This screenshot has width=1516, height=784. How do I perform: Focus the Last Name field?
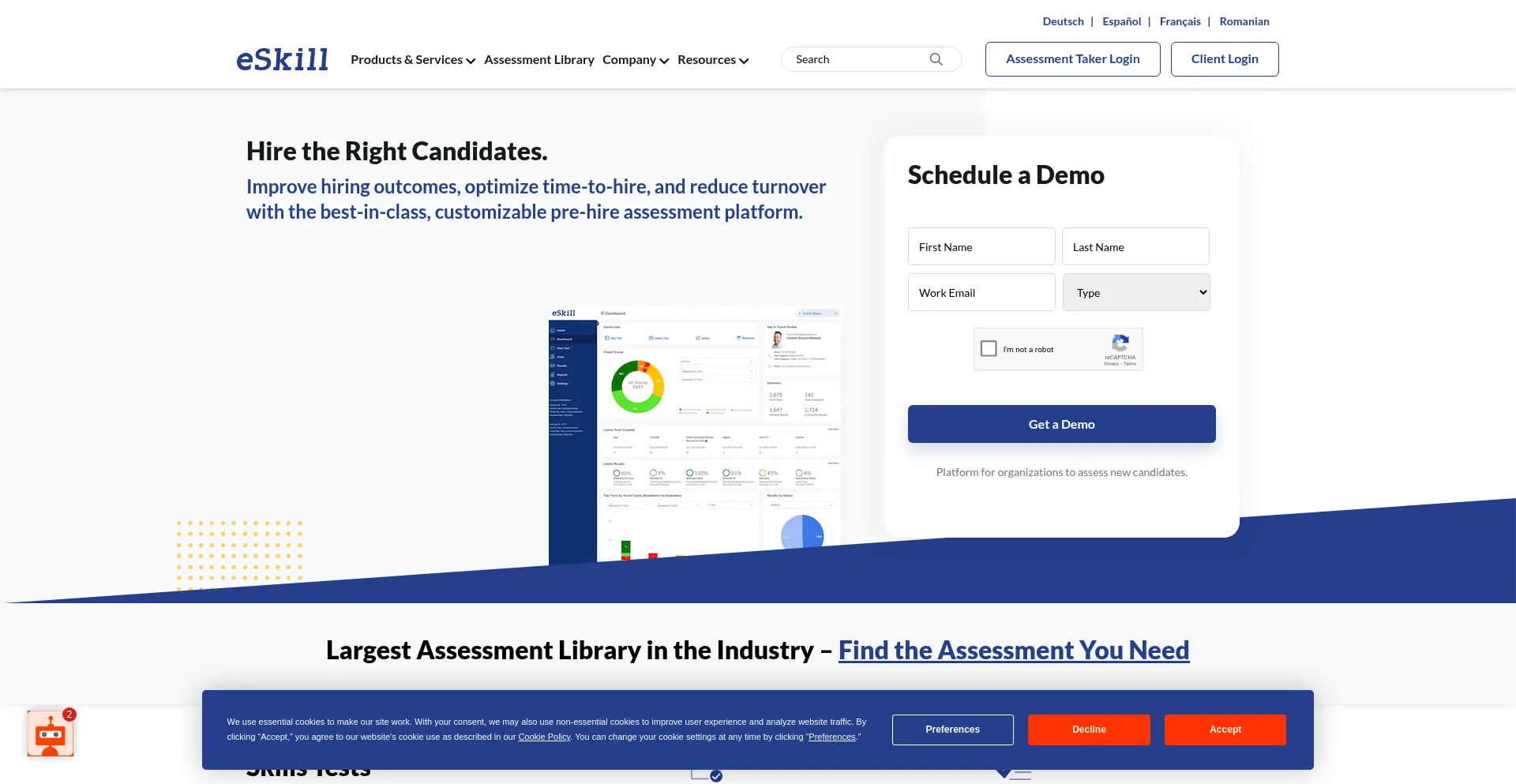pyautogui.click(x=1135, y=246)
